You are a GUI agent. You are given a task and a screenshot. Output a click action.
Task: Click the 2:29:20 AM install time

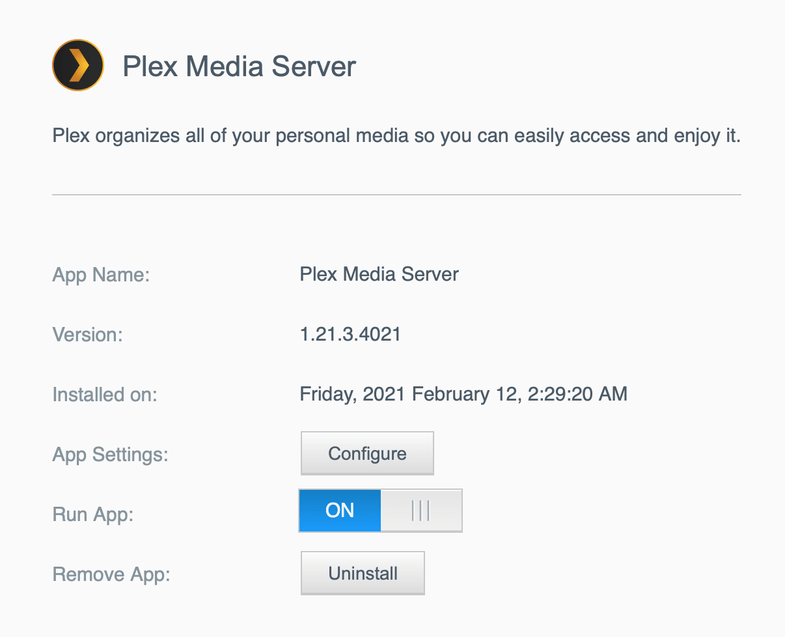[575, 394]
